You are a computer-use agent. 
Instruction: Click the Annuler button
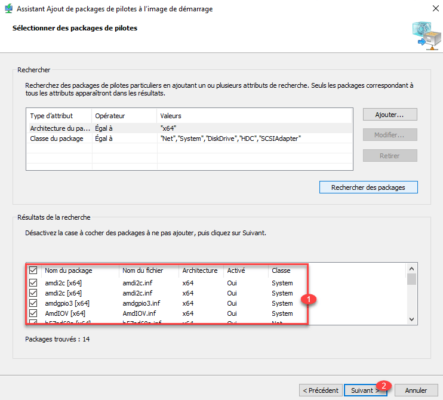(416, 390)
